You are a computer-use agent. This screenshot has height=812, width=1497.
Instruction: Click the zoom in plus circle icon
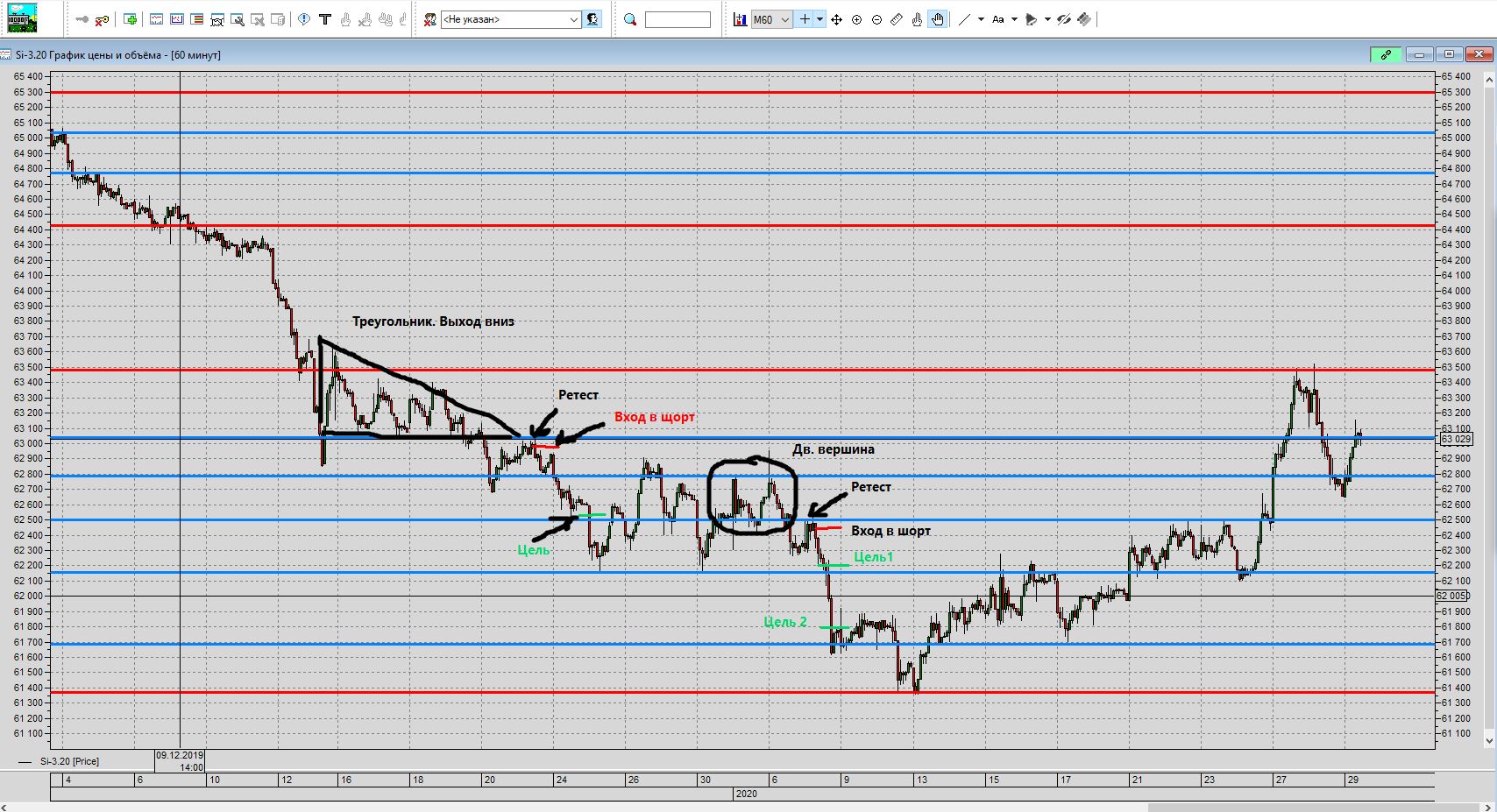pyautogui.click(x=857, y=19)
